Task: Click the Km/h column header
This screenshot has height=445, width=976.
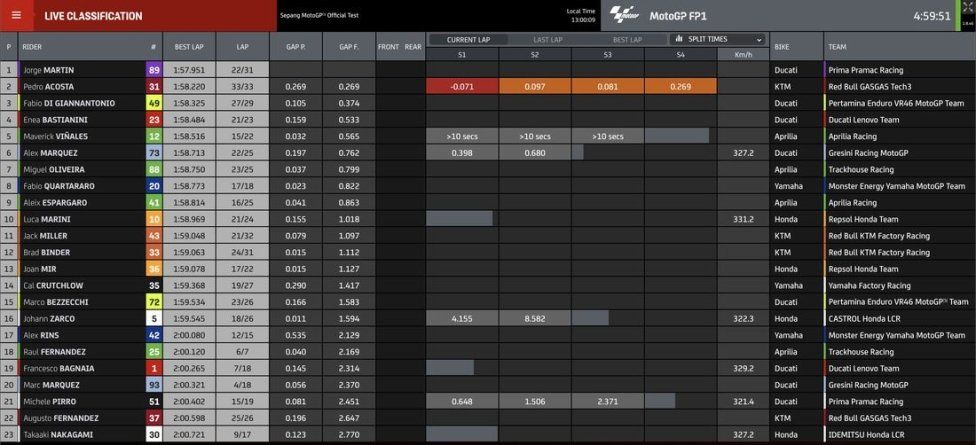Action: click(743, 55)
